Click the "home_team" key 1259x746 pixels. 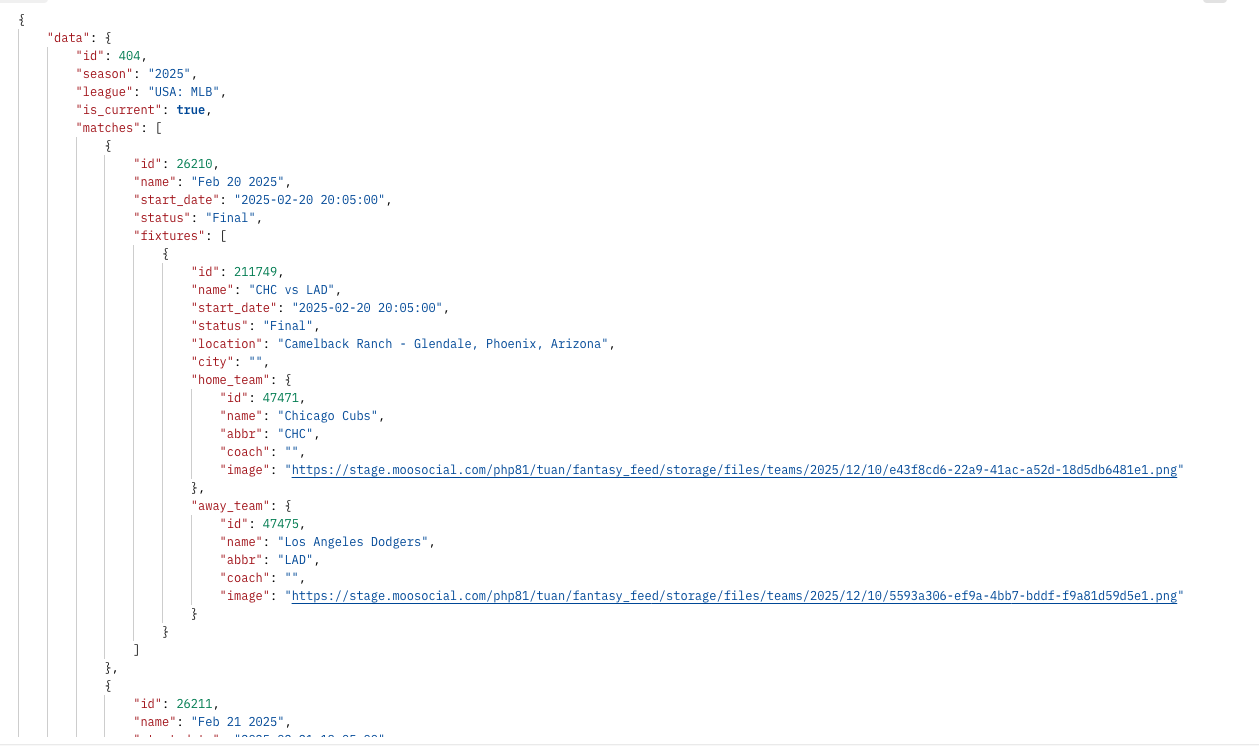(231, 380)
